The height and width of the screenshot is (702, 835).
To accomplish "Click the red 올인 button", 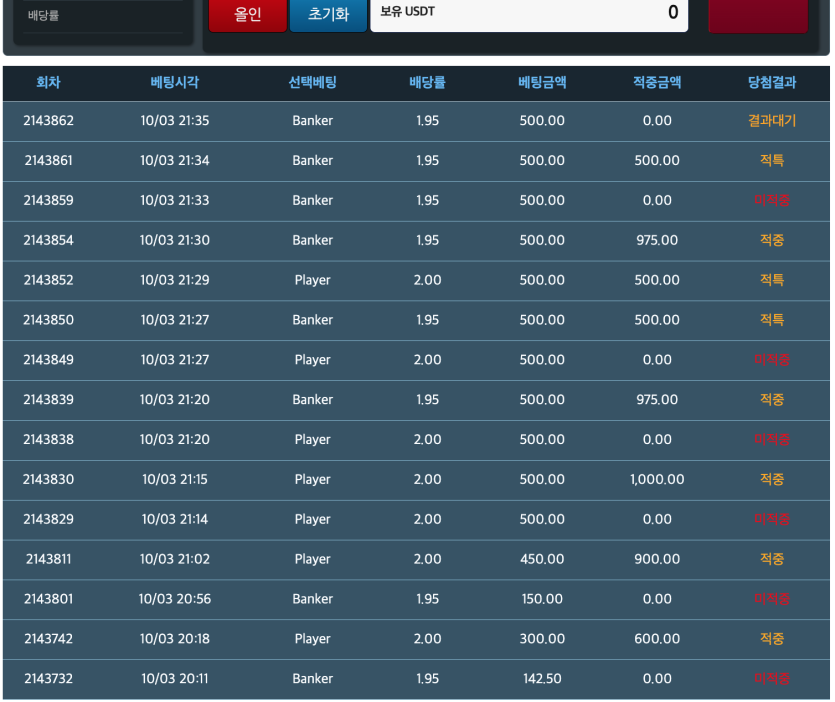I will click(248, 14).
